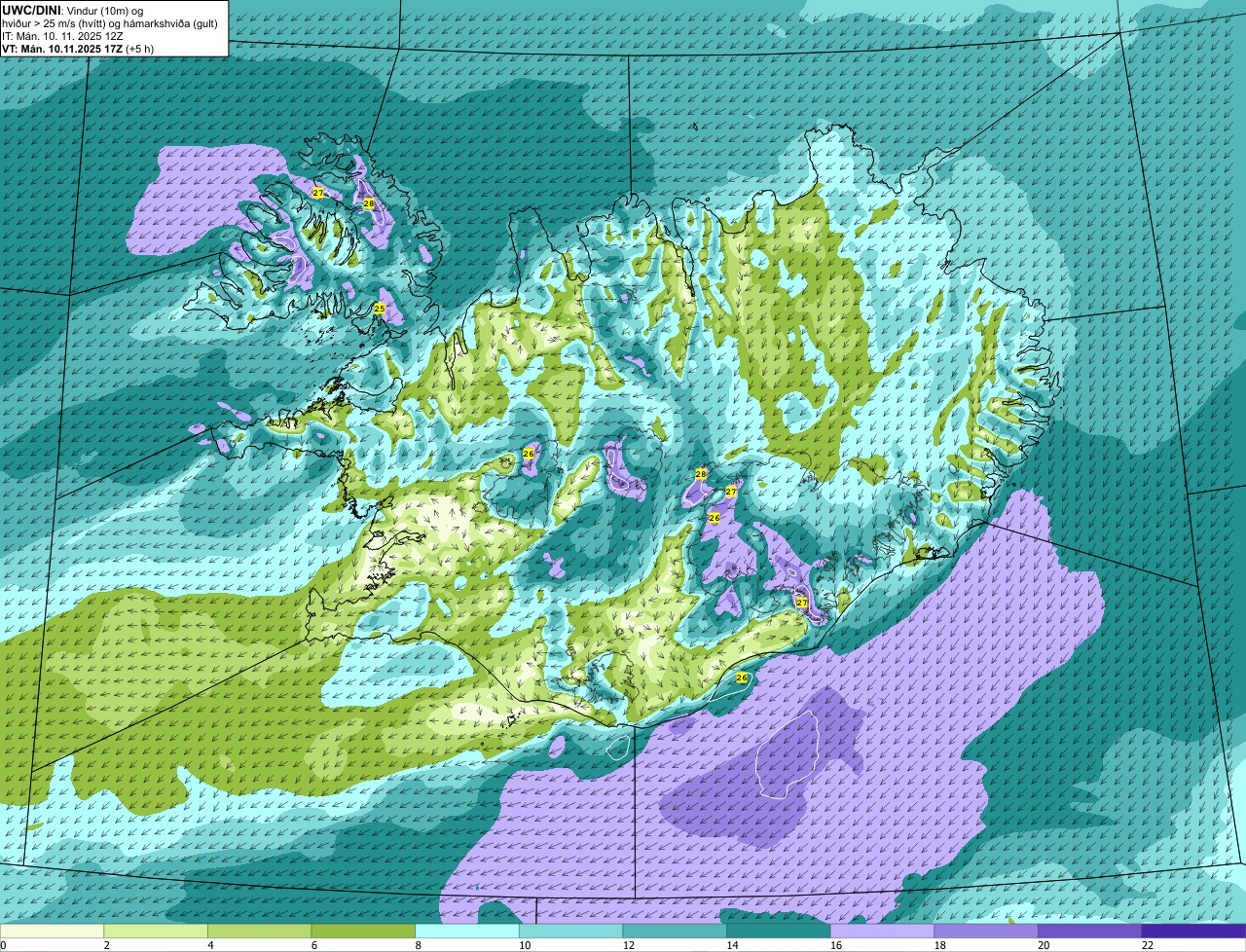Click the 20–22 m/s violet legend segment
Viewport: 1246px width, 952px height.
[1090, 931]
